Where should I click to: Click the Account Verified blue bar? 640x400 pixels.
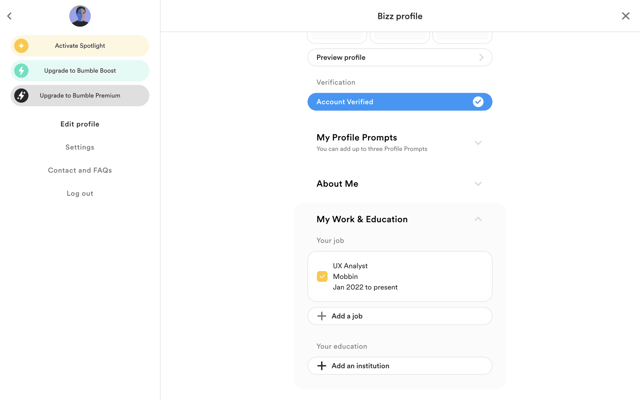[x=400, y=102]
